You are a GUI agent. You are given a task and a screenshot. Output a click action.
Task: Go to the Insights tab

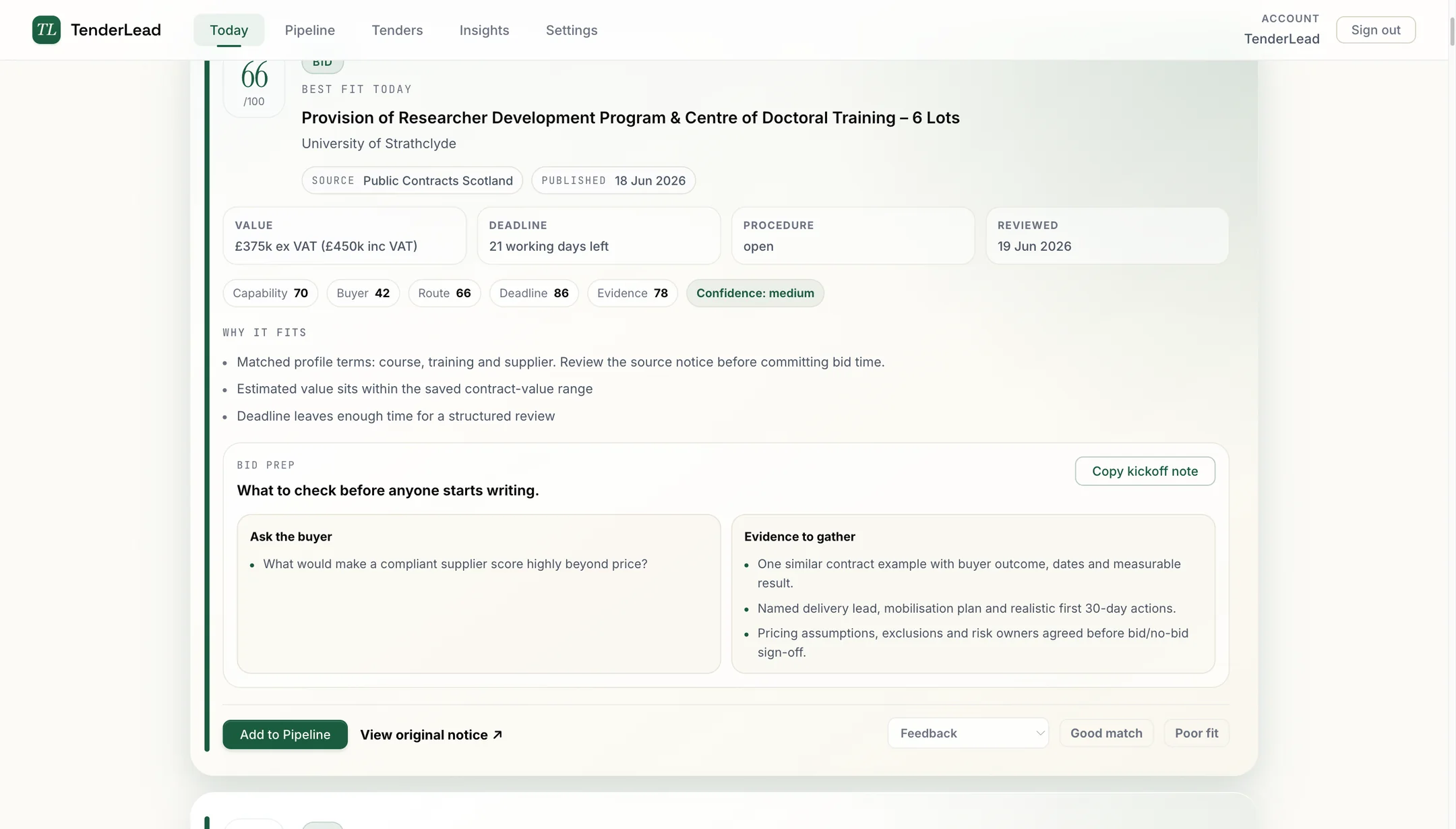pyautogui.click(x=484, y=30)
